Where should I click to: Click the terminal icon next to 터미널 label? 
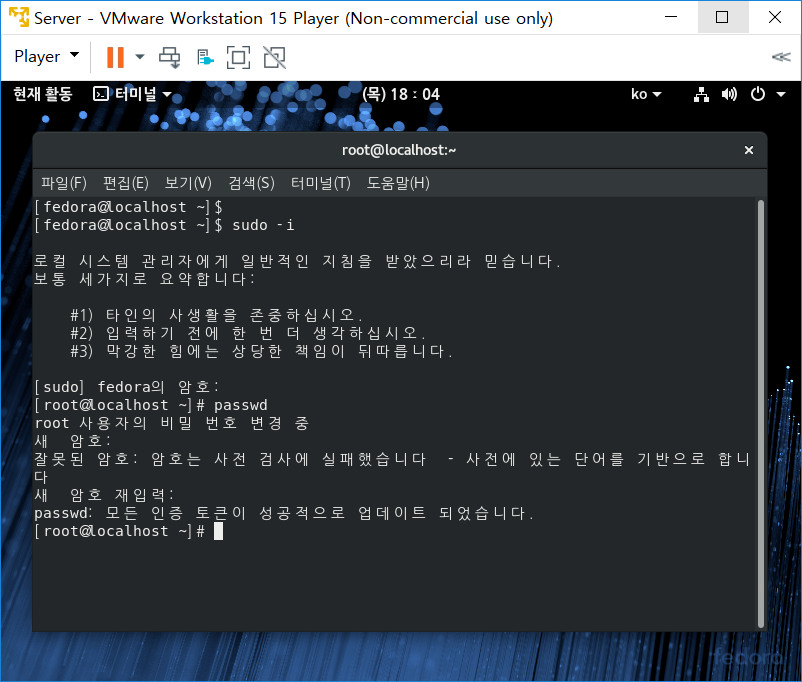[x=101, y=94]
